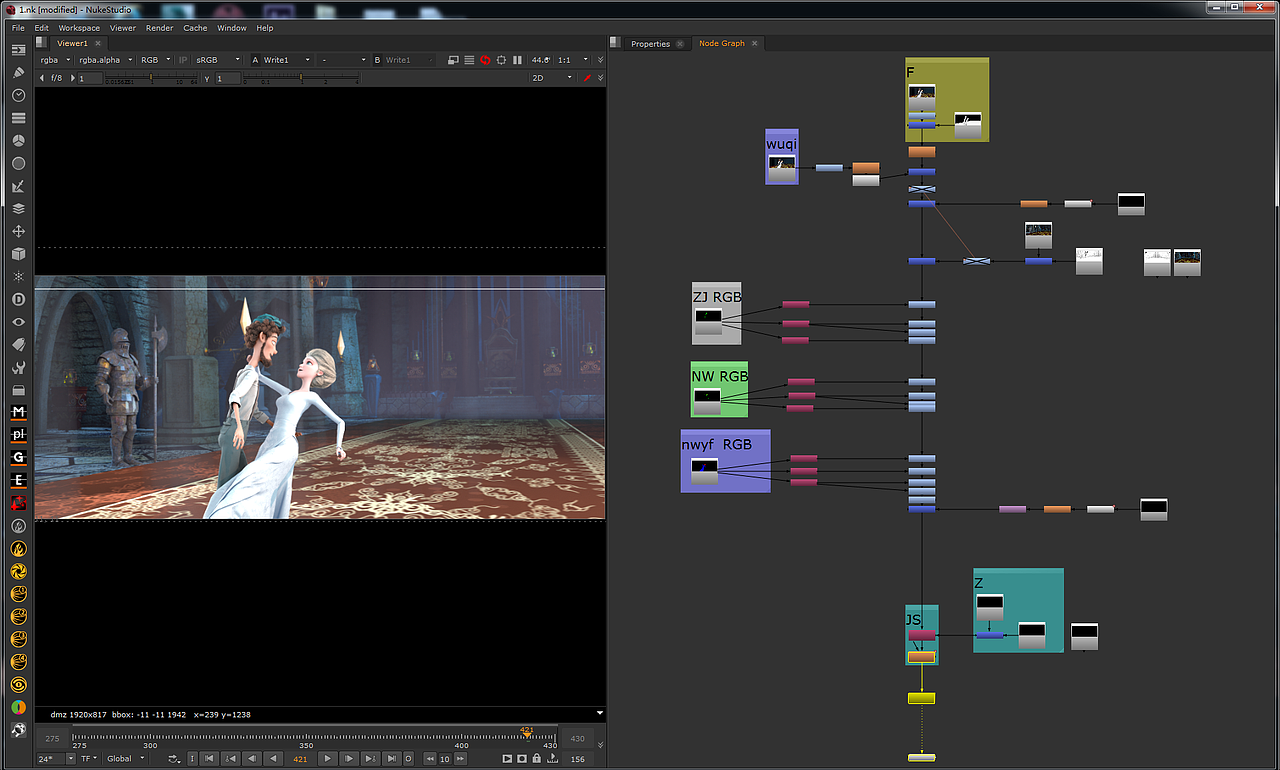Open the Filter nodes menu (circle icon)
The image size is (1280, 770).
point(18,163)
